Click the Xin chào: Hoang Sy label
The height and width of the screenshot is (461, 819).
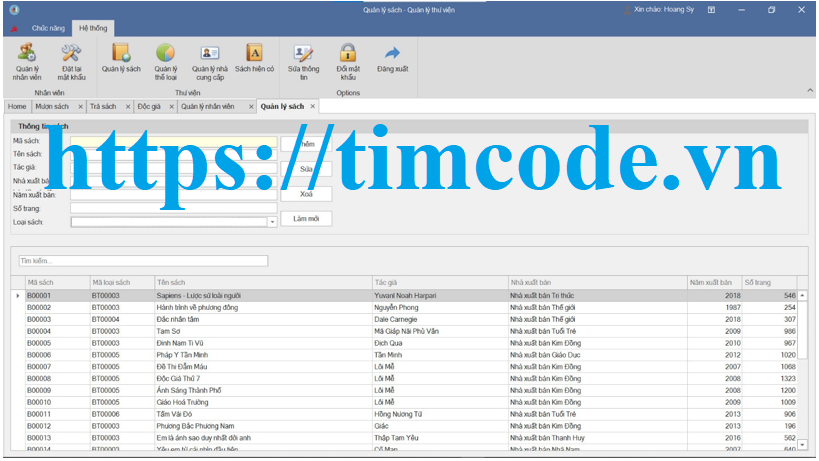(663, 9)
